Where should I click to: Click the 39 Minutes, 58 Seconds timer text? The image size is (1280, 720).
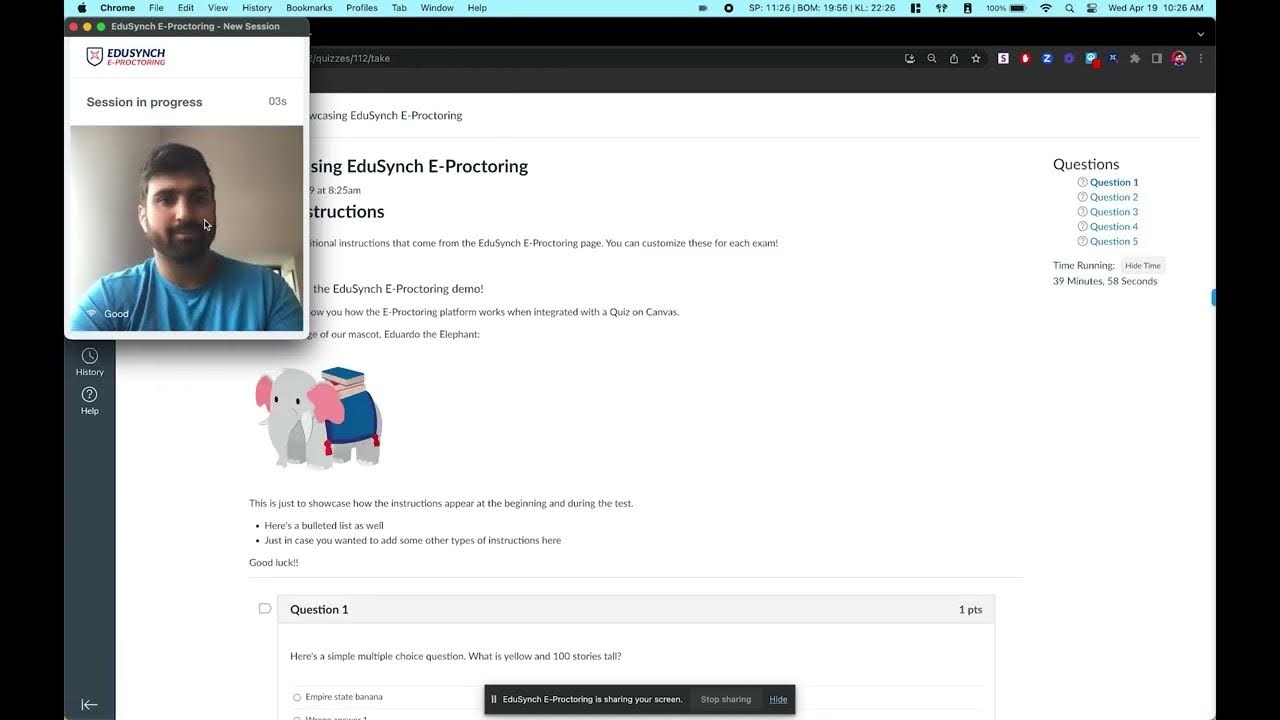[x=1105, y=281]
